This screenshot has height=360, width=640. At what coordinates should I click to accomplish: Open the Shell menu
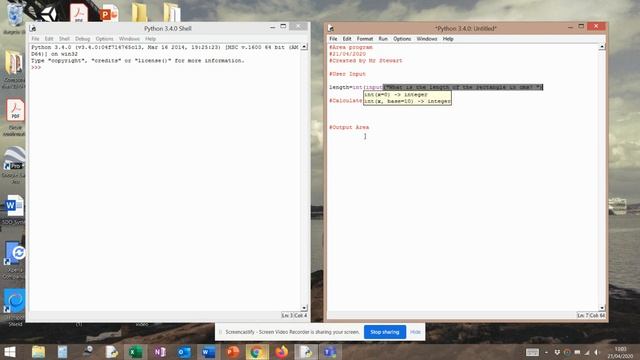pyautogui.click(x=64, y=39)
